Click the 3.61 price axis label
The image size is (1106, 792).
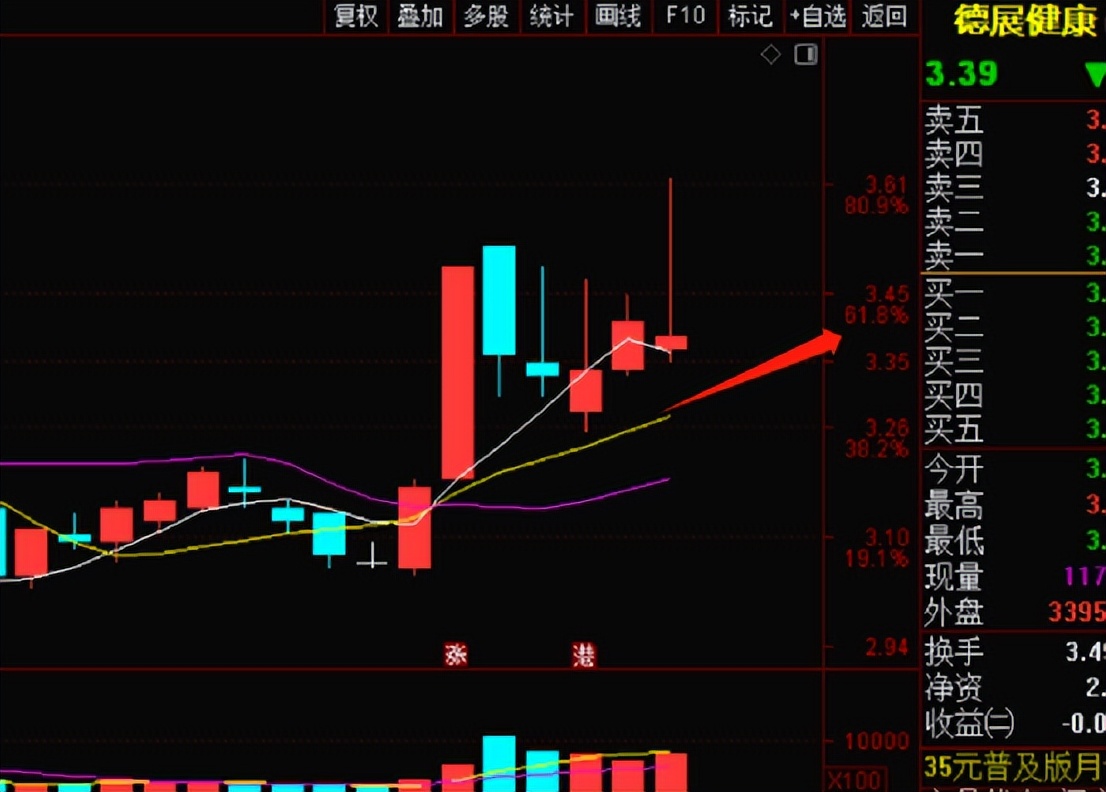[887, 185]
